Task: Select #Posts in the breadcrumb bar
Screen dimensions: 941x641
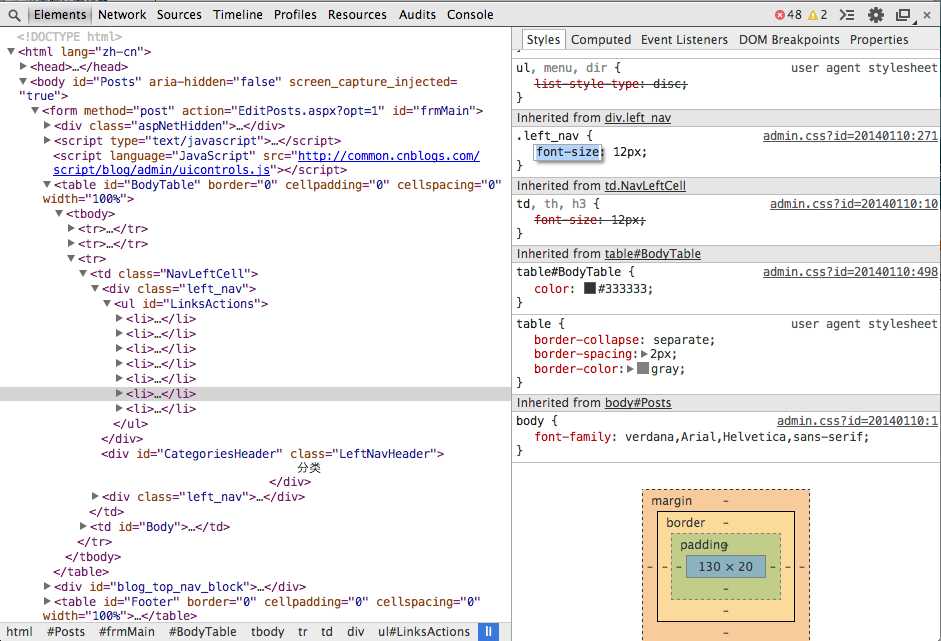Action: pos(66,632)
